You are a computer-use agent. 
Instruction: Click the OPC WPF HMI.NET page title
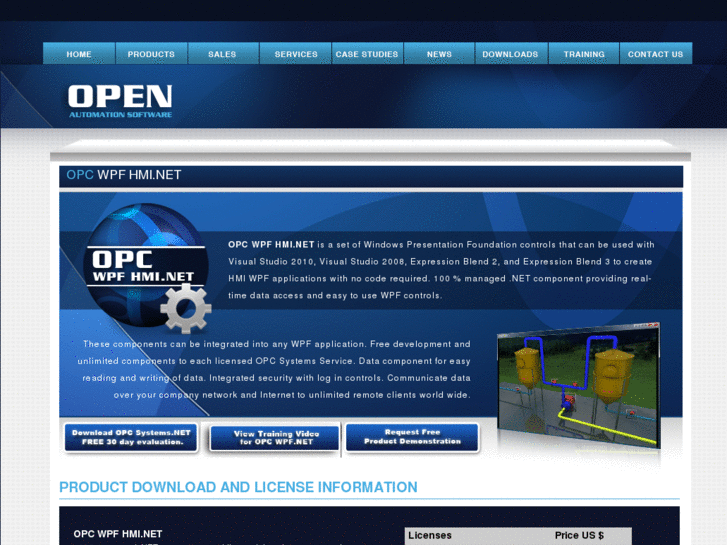(x=123, y=175)
